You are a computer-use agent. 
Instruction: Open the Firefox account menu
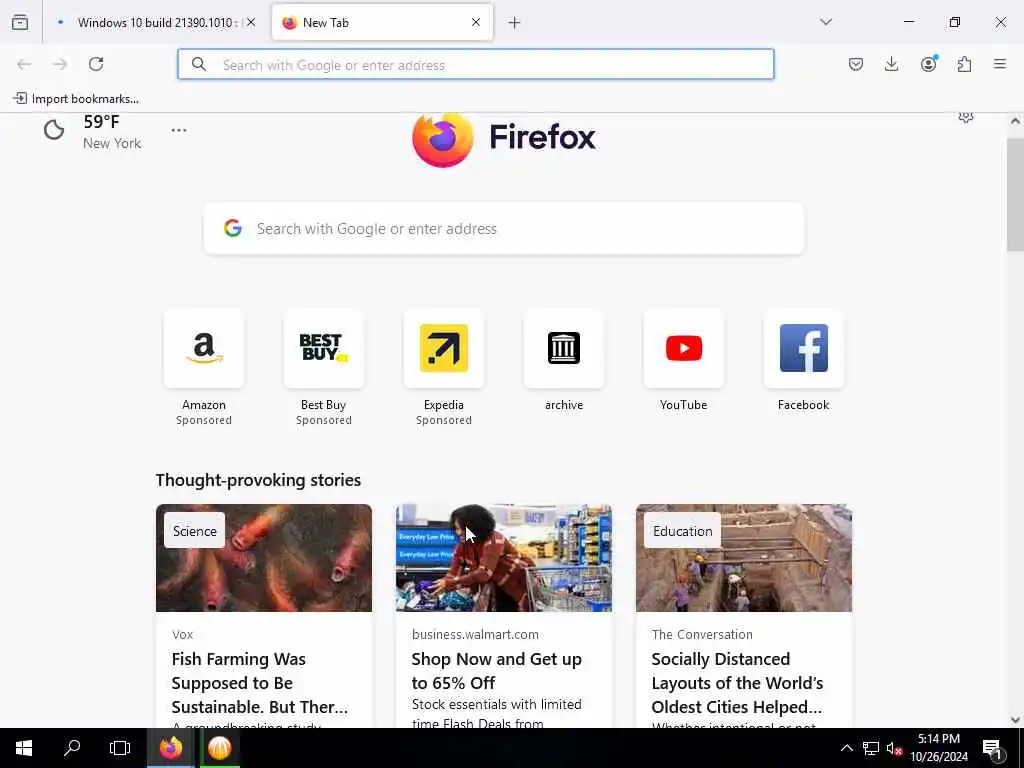click(x=928, y=63)
